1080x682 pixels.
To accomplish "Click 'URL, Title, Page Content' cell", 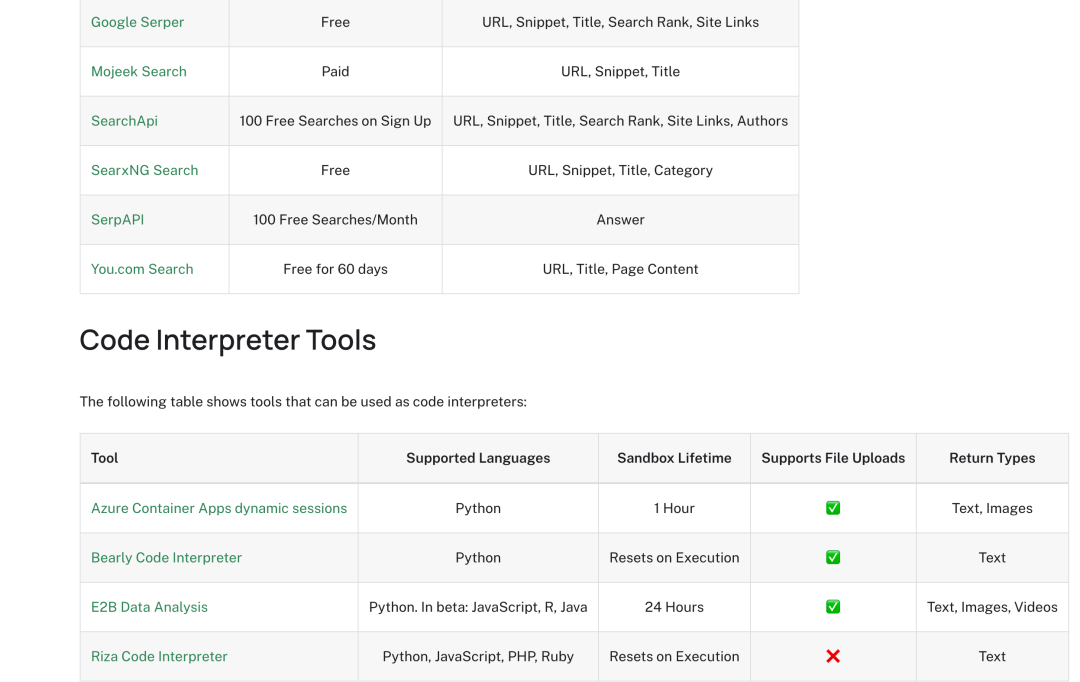I will (621, 269).
